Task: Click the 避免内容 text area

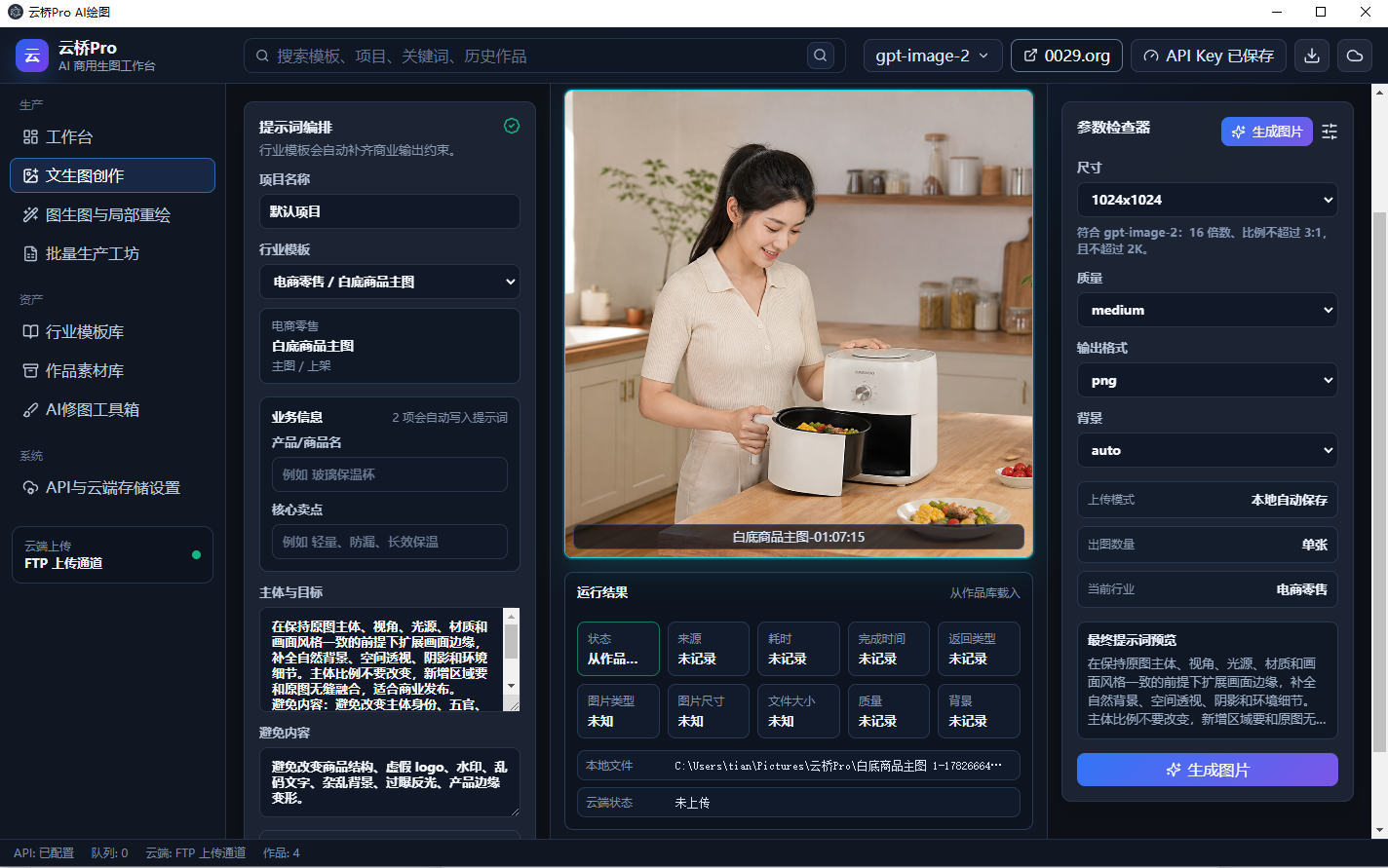Action: tap(390, 781)
